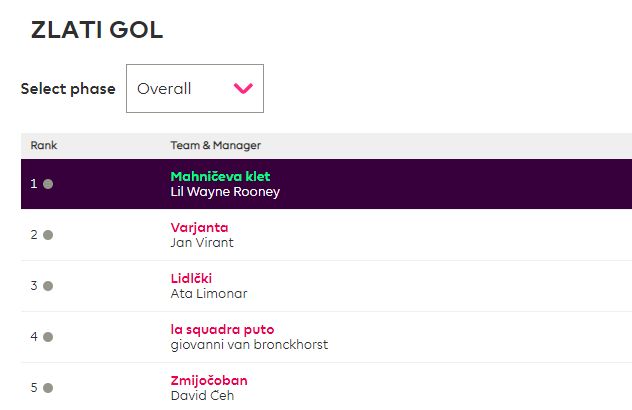This screenshot has height=410, width=632.
Task: Open team Lidlčki
Action: (x=191, y=278)
